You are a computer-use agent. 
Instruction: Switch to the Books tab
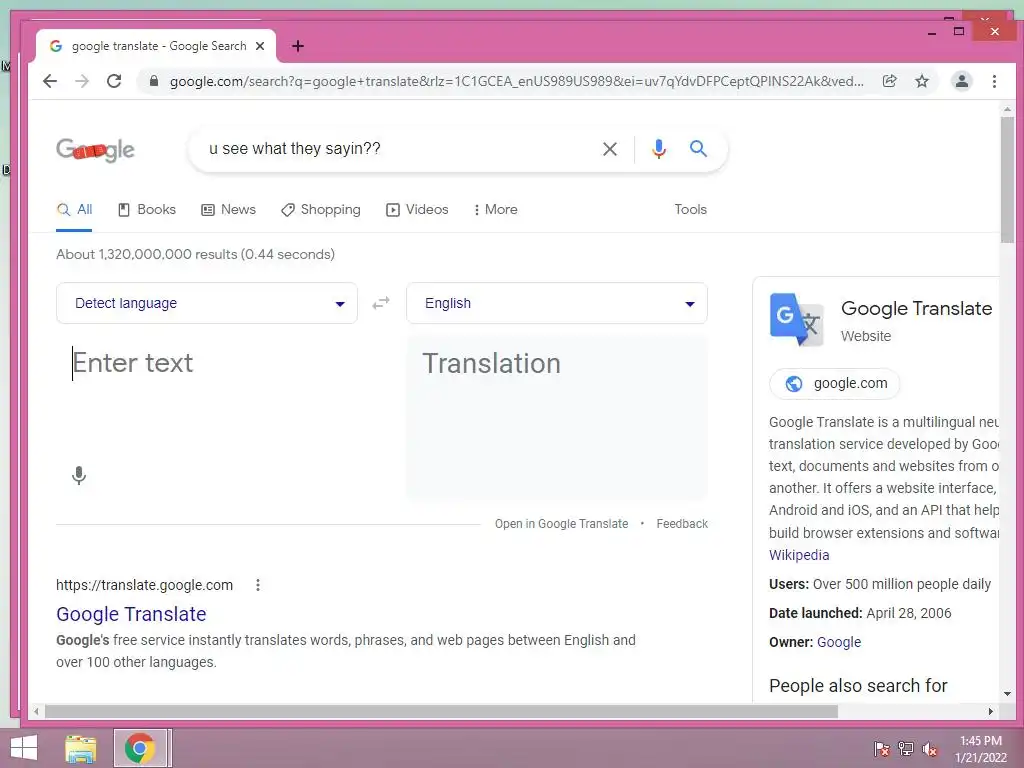click(x=147, y=210)
